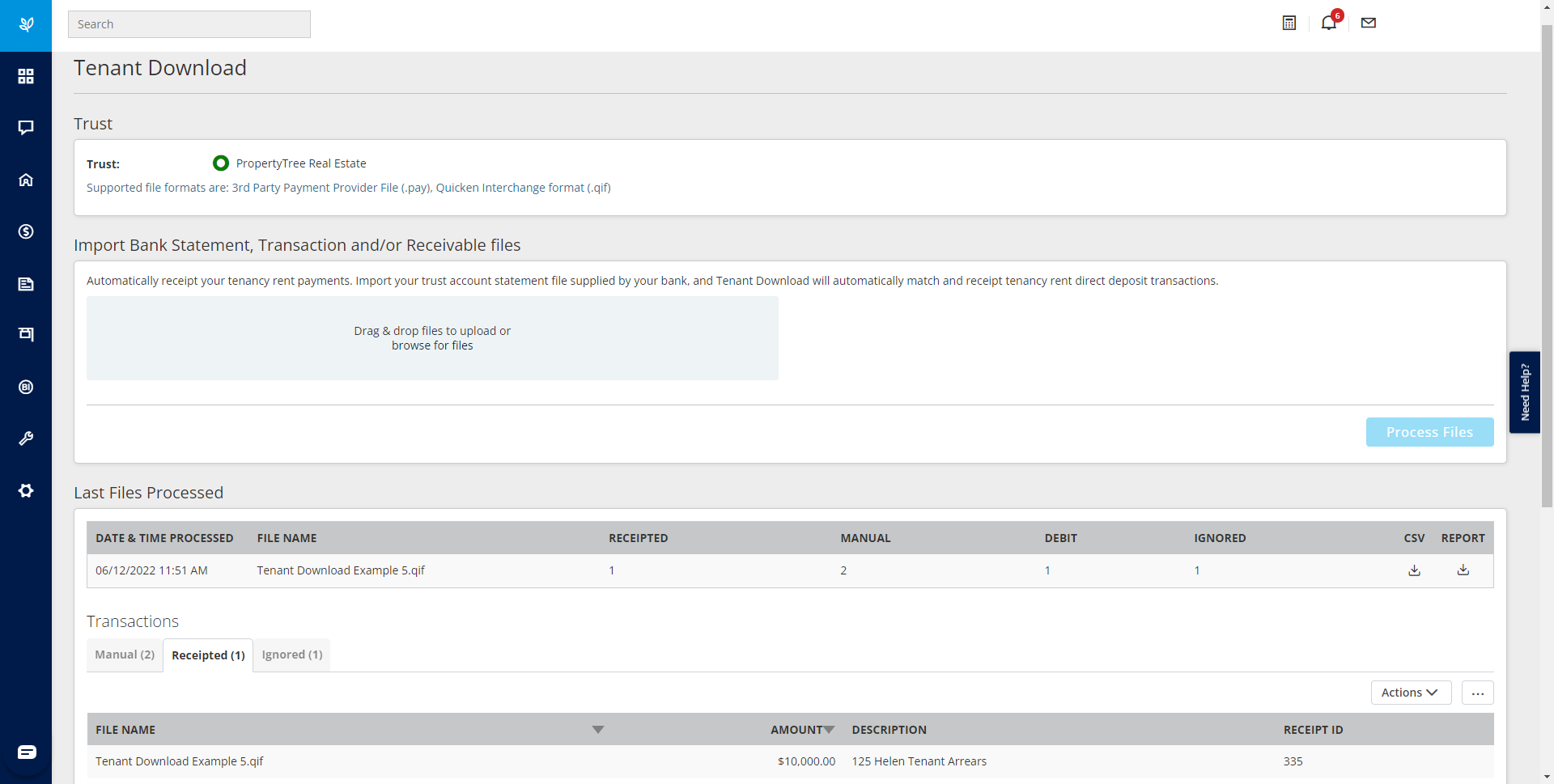Open the properties home icon in sidebar

coord(26,180)
